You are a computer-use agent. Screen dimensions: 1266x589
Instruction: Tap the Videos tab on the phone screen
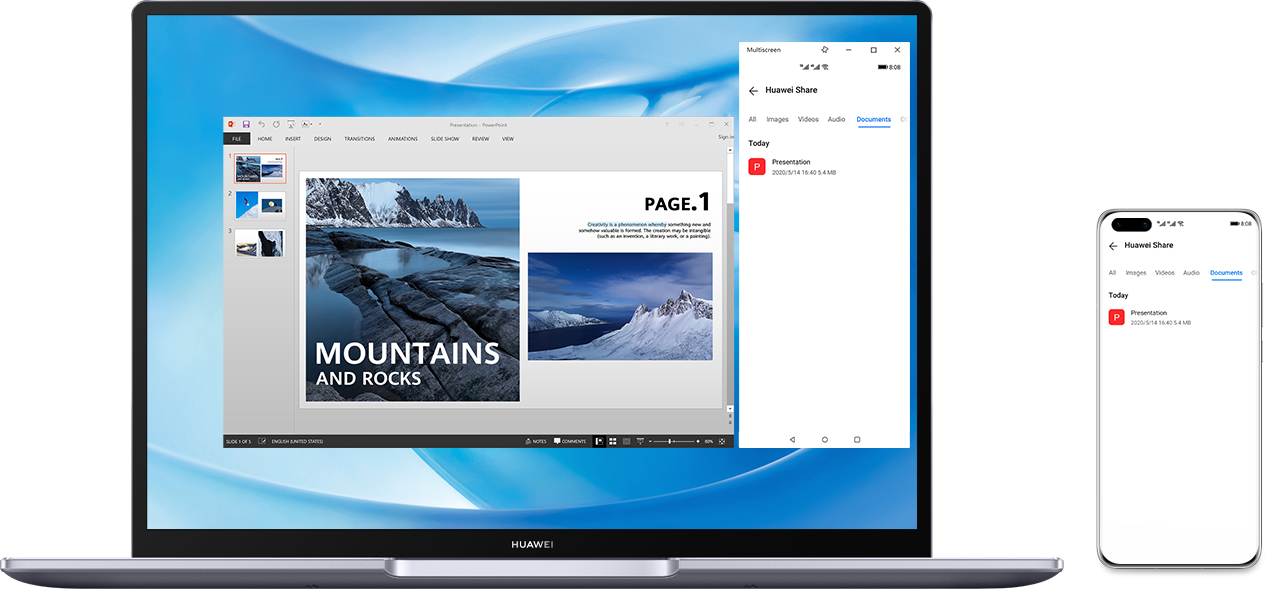pyautogui.click(x=1165, y=273)
